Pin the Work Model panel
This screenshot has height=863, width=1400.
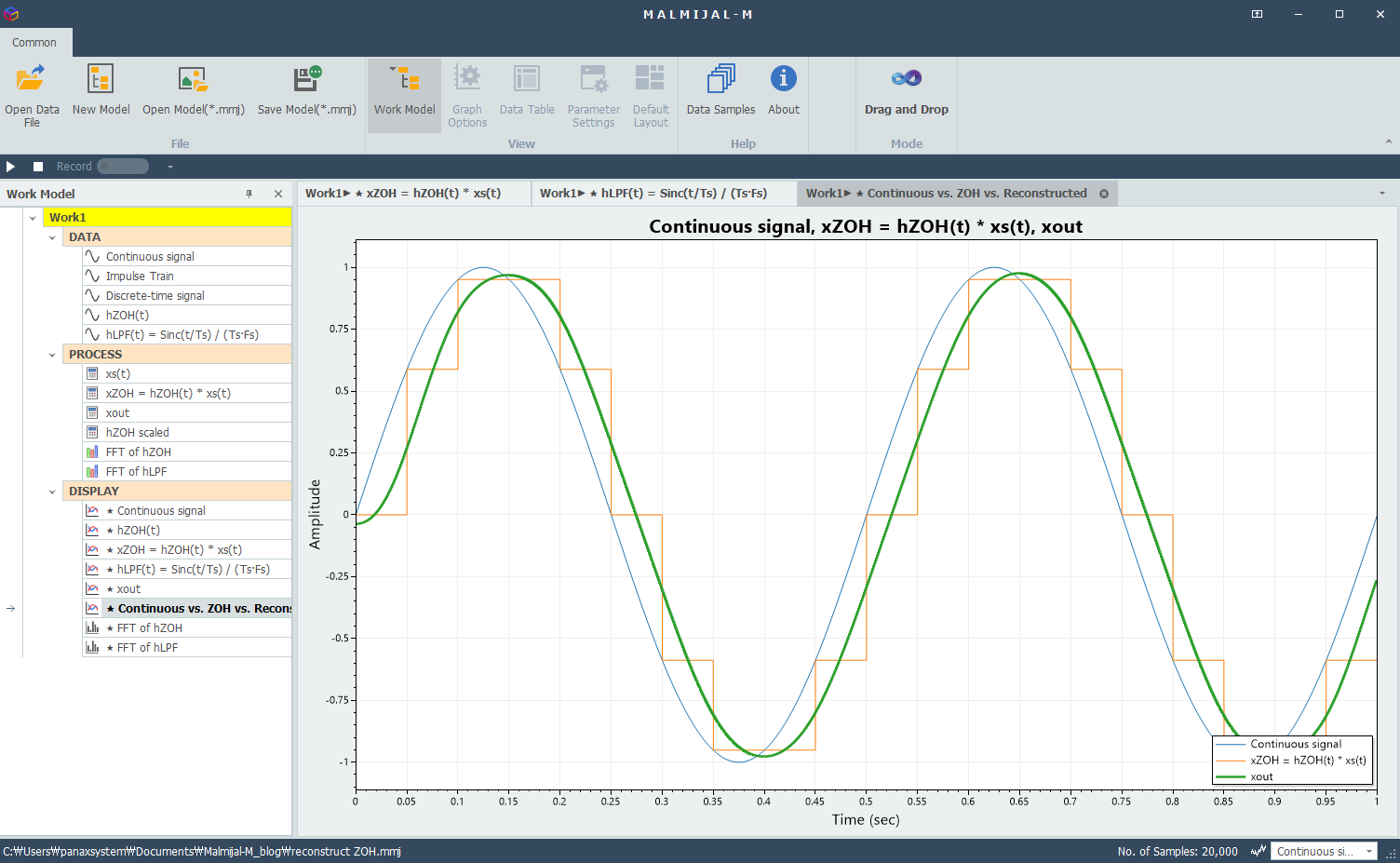point(249,194)
